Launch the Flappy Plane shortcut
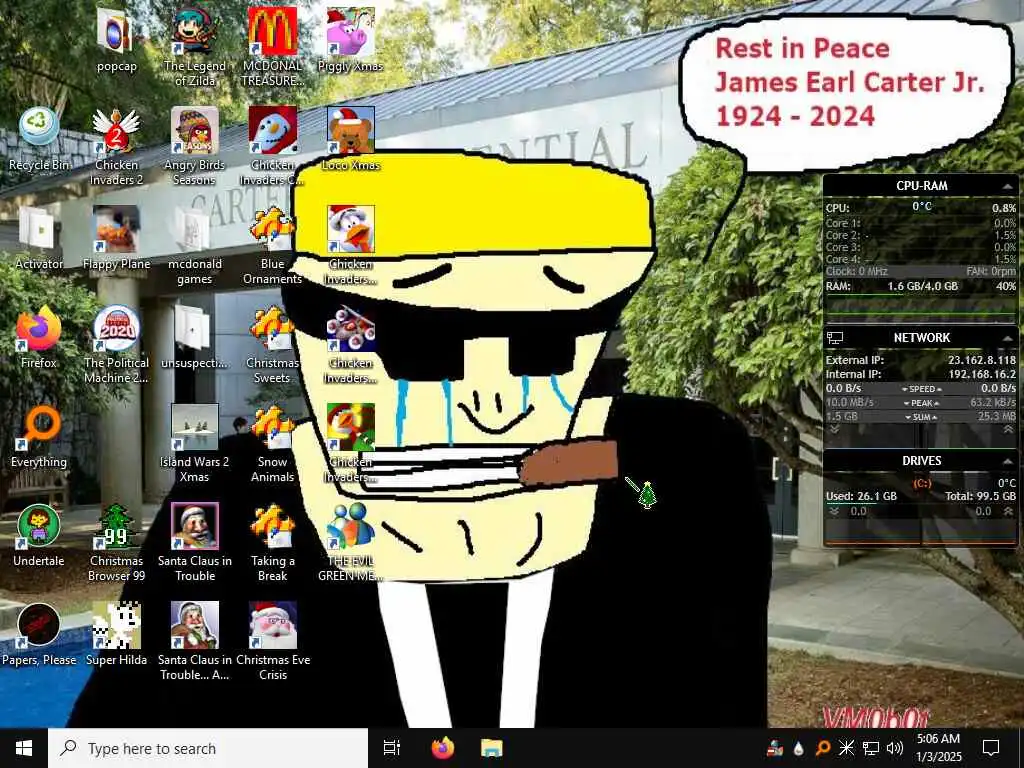The width and height of the screenshot is (1024, 768). pyautogui.click(x=116, y=238)
